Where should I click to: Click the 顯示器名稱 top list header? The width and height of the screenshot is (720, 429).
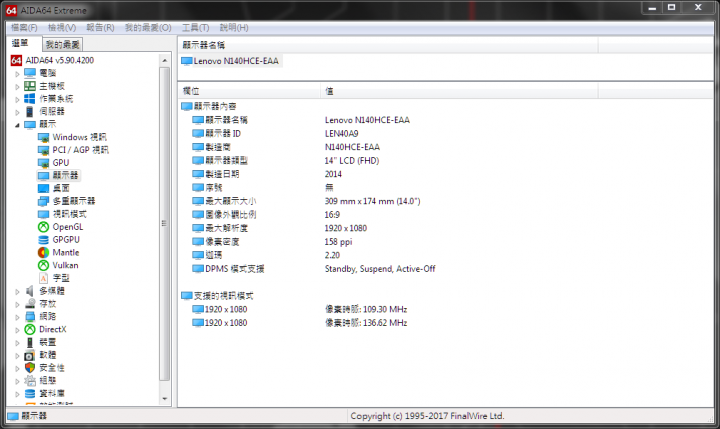click(x=388, y=45)
